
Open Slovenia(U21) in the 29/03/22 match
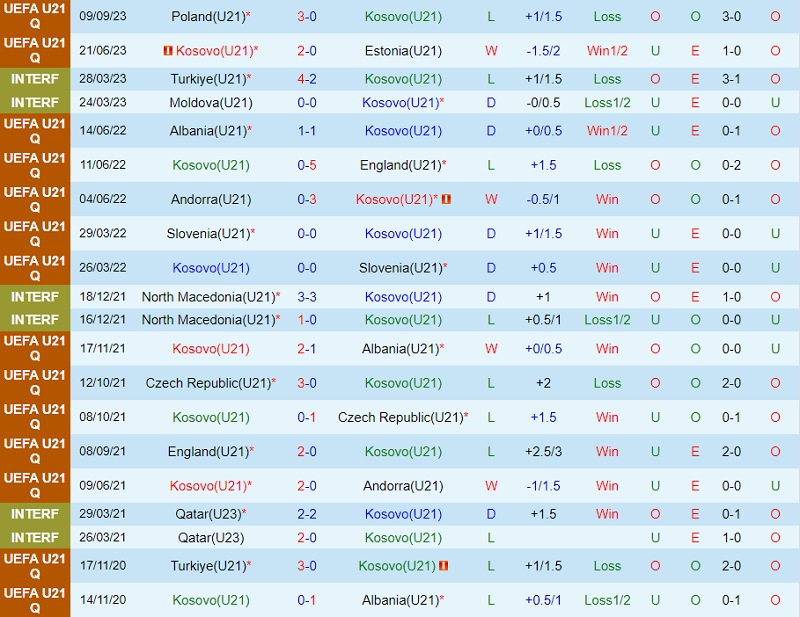207,234
